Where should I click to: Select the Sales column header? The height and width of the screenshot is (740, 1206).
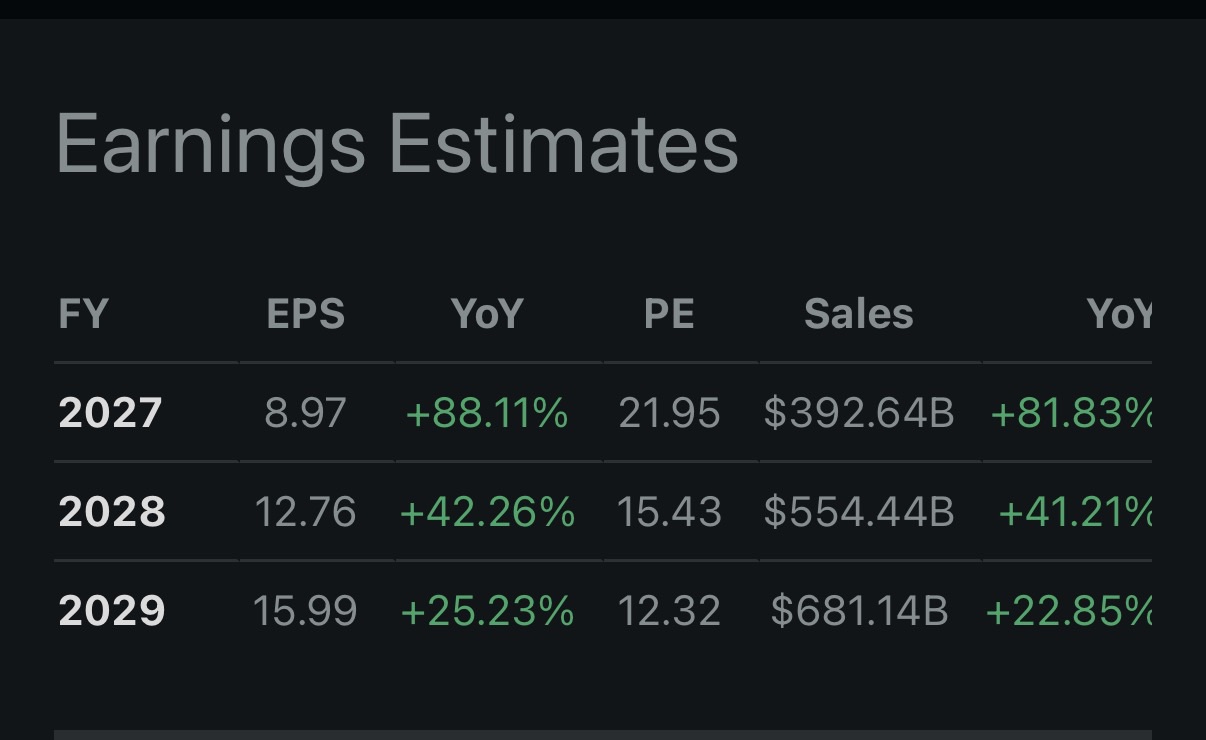(859, 314)
